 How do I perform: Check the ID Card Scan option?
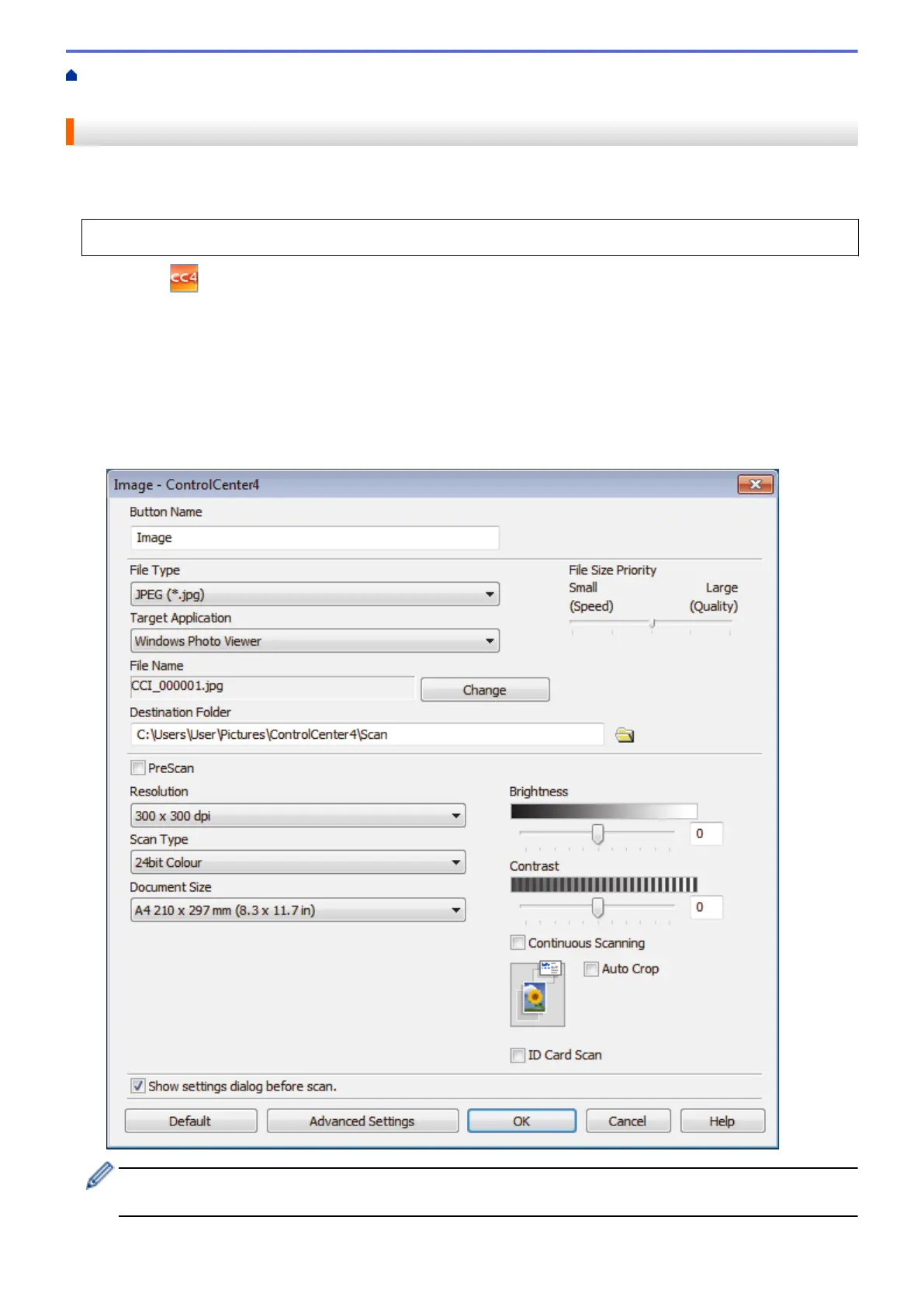pyautogui.click(x=517, y=1055)
